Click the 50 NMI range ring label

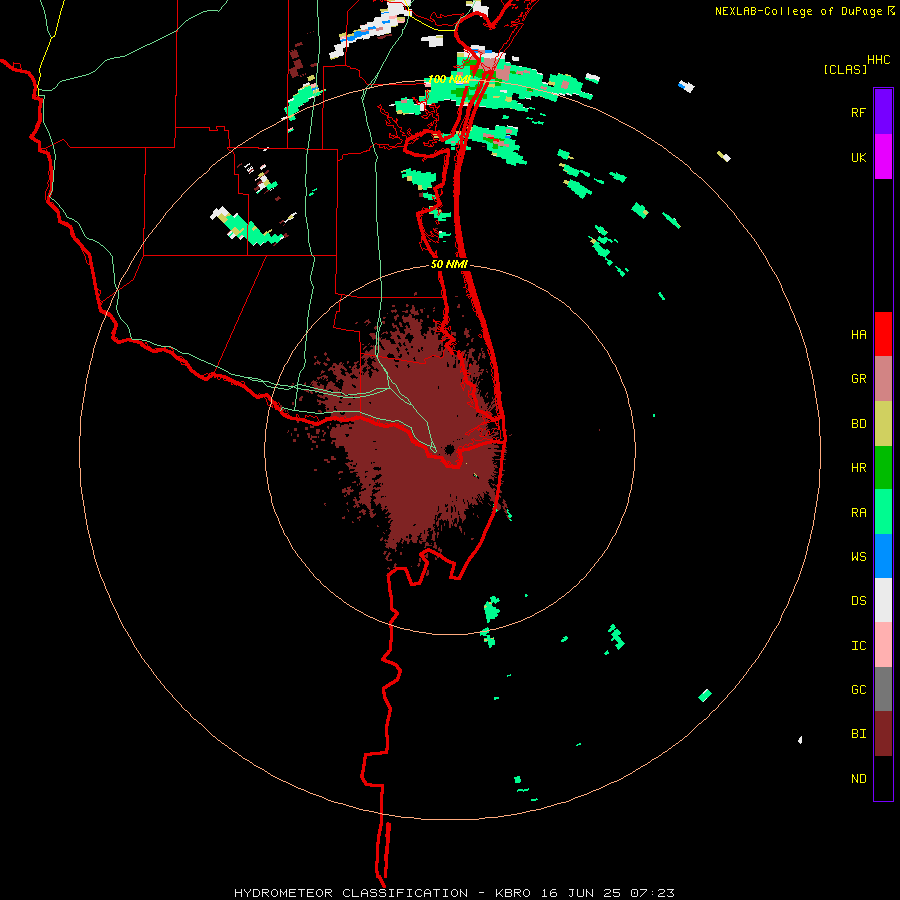[x=449, y=264]
